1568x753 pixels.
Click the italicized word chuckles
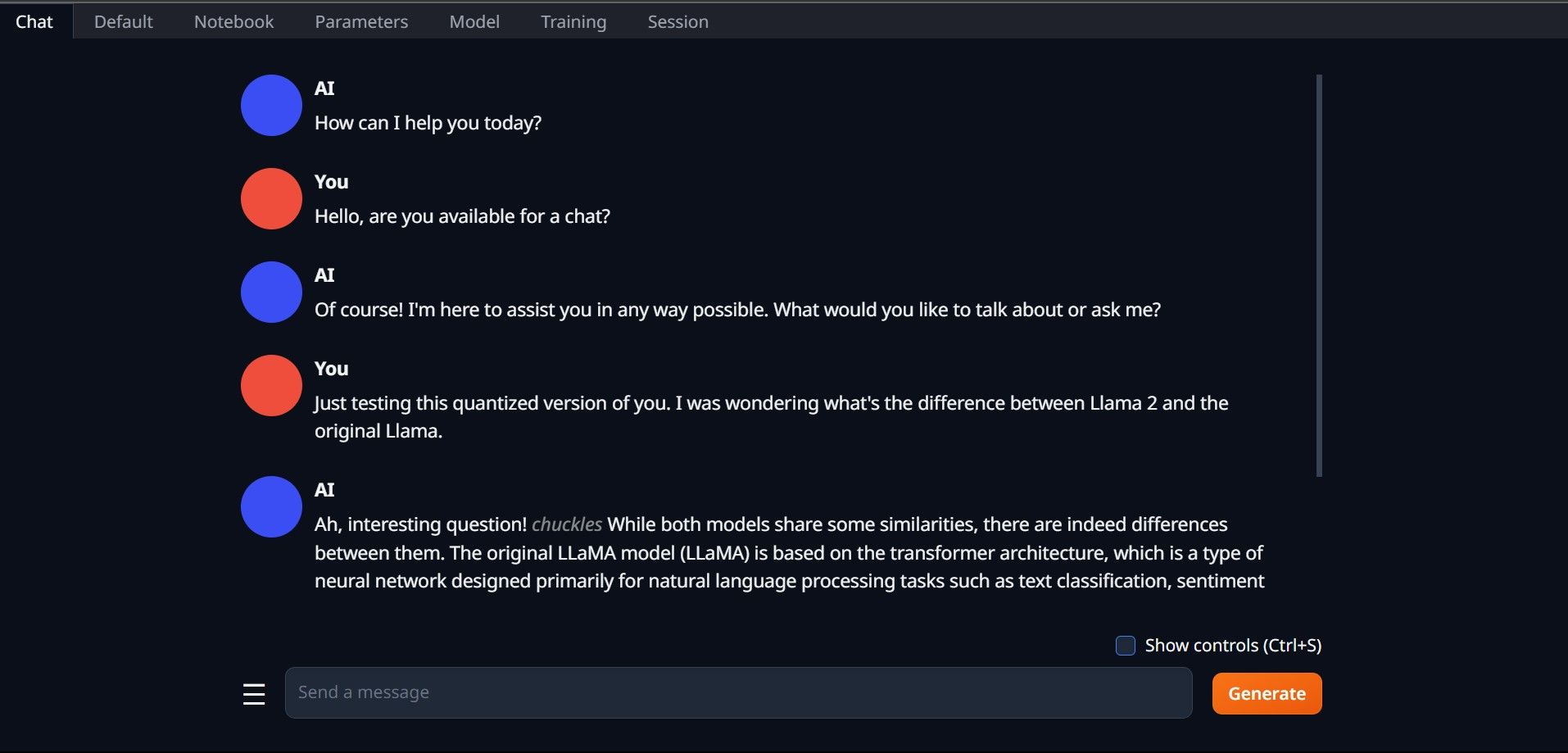tap(567, 524)
